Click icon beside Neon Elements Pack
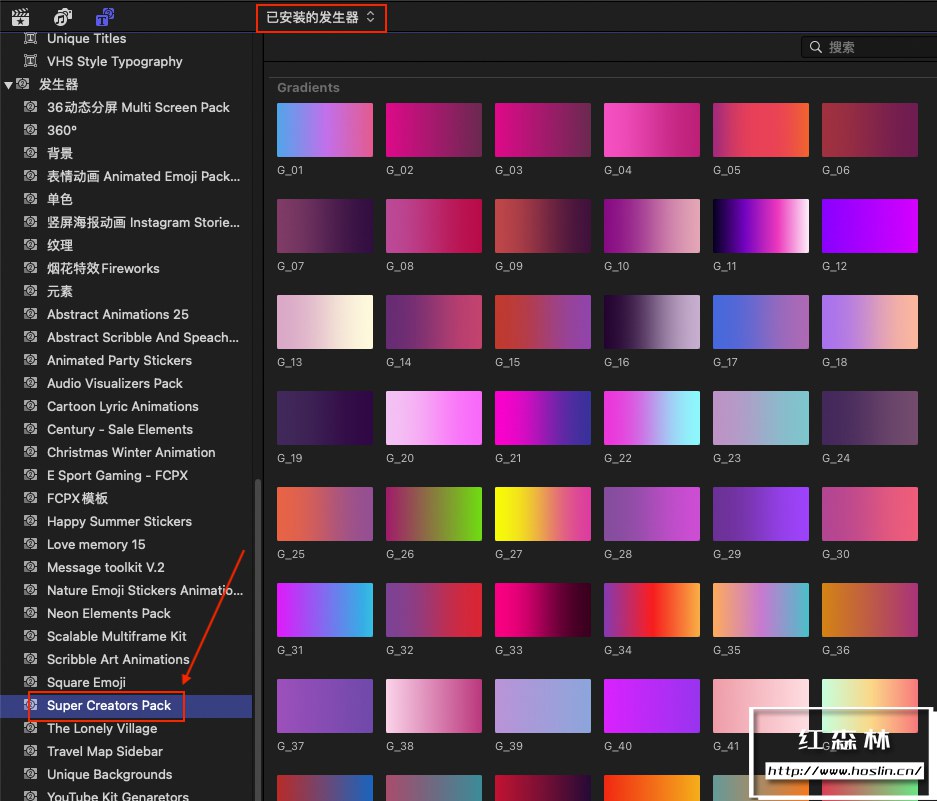Image resolution: width=937 pixels, height=801 pixels. point(31,613)
